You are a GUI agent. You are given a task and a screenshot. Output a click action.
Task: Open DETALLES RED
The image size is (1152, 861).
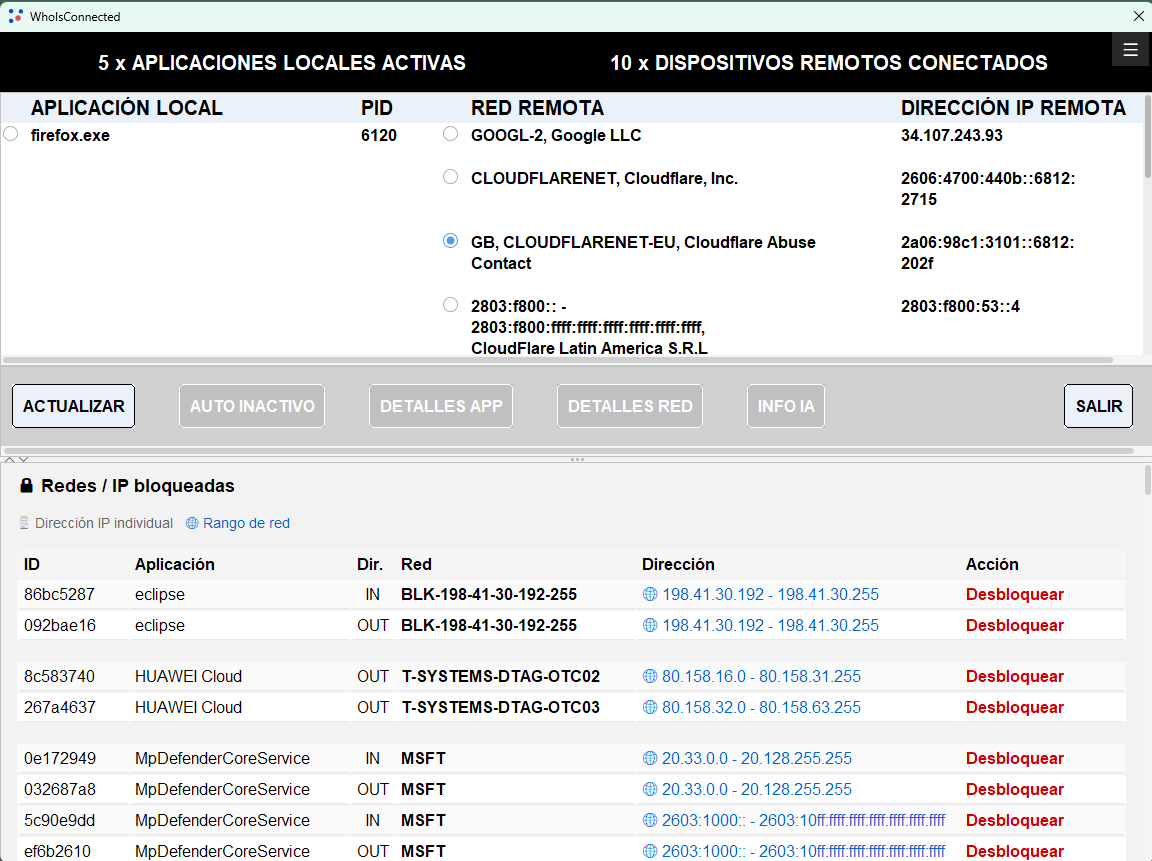(630, 406)
